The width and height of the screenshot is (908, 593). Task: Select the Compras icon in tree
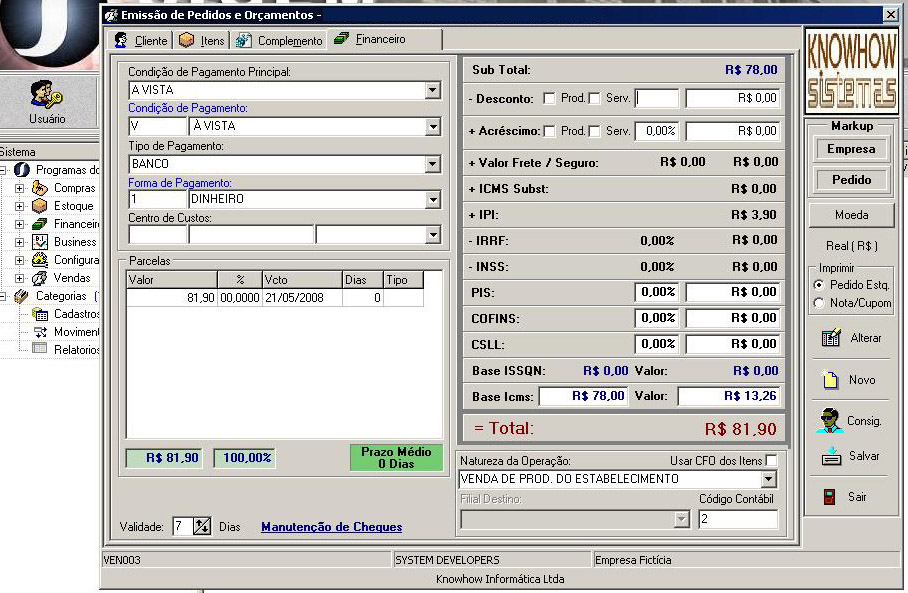pos(40,188)
